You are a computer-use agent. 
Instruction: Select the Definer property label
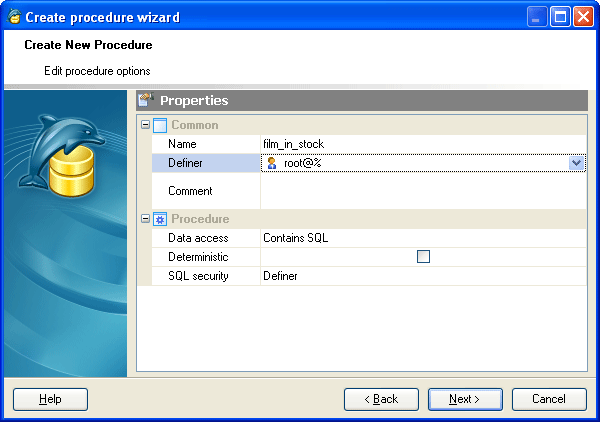[185, 163]
